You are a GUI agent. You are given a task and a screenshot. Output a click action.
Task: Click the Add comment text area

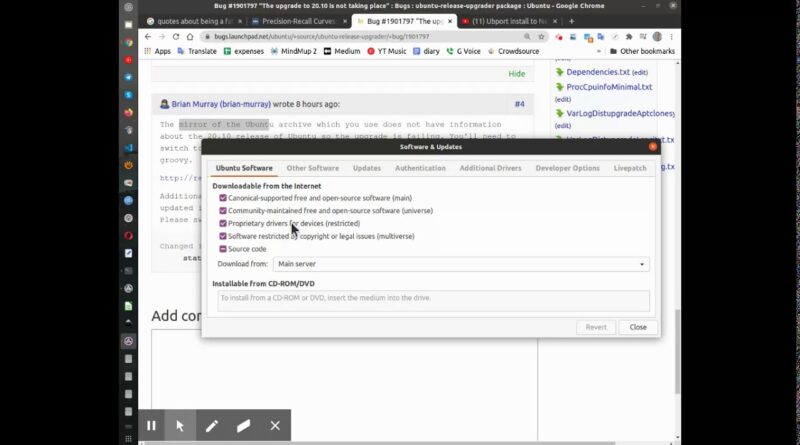[x=344, y=384]
